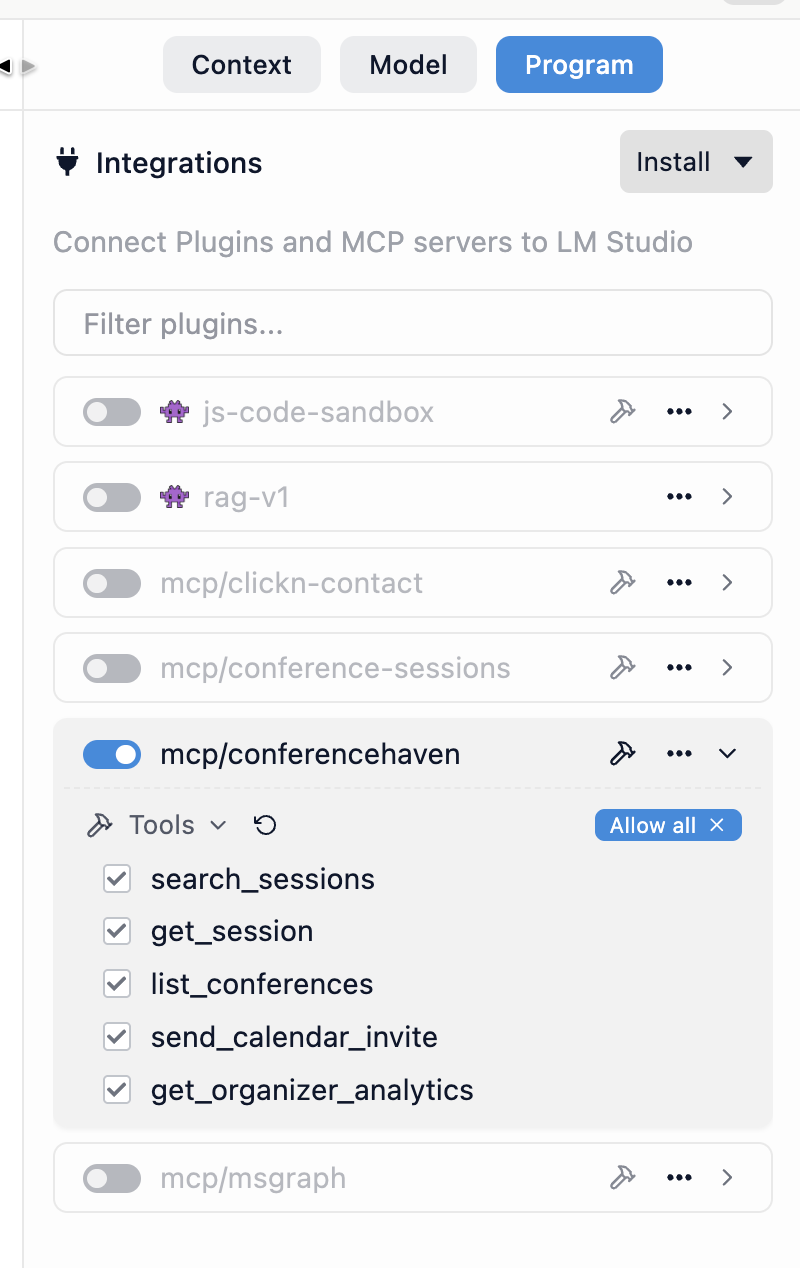This screenshot has height=1268, width=800.
Task: Click the X on the Allow all badge
Action: click(717, 825)
